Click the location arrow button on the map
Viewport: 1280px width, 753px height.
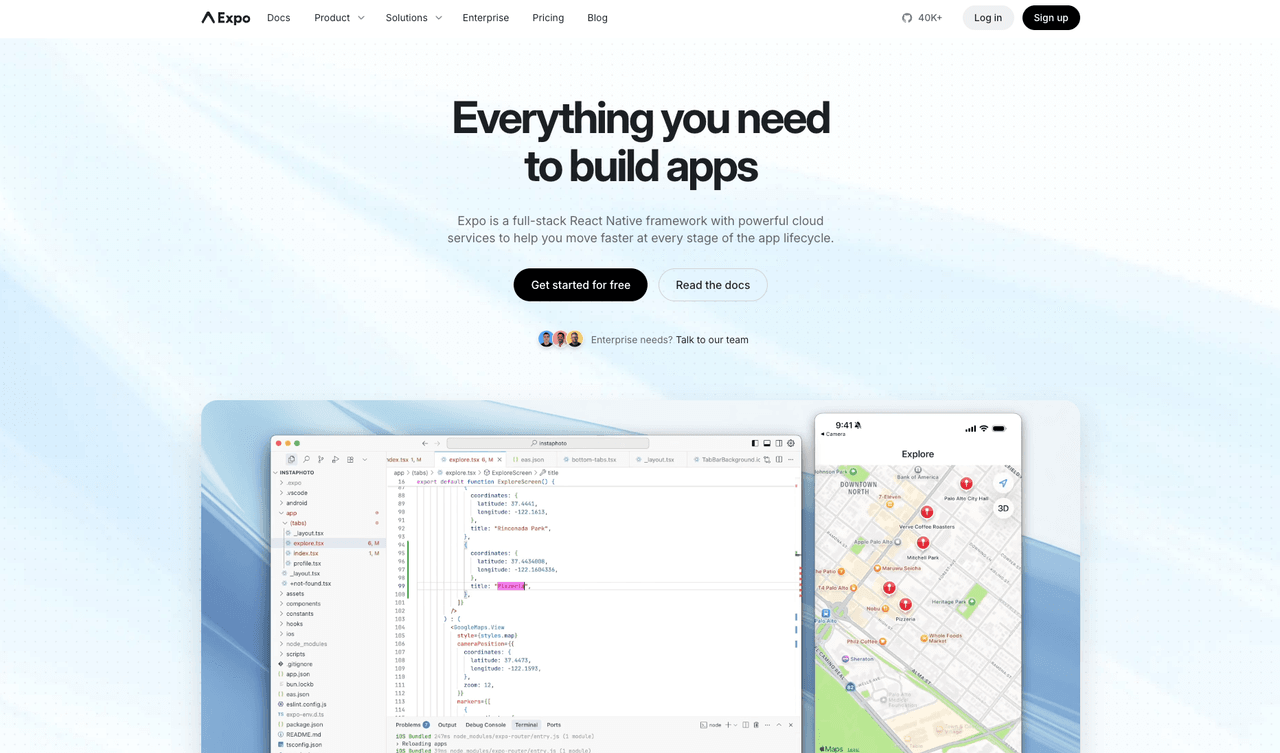point(1003,482)
